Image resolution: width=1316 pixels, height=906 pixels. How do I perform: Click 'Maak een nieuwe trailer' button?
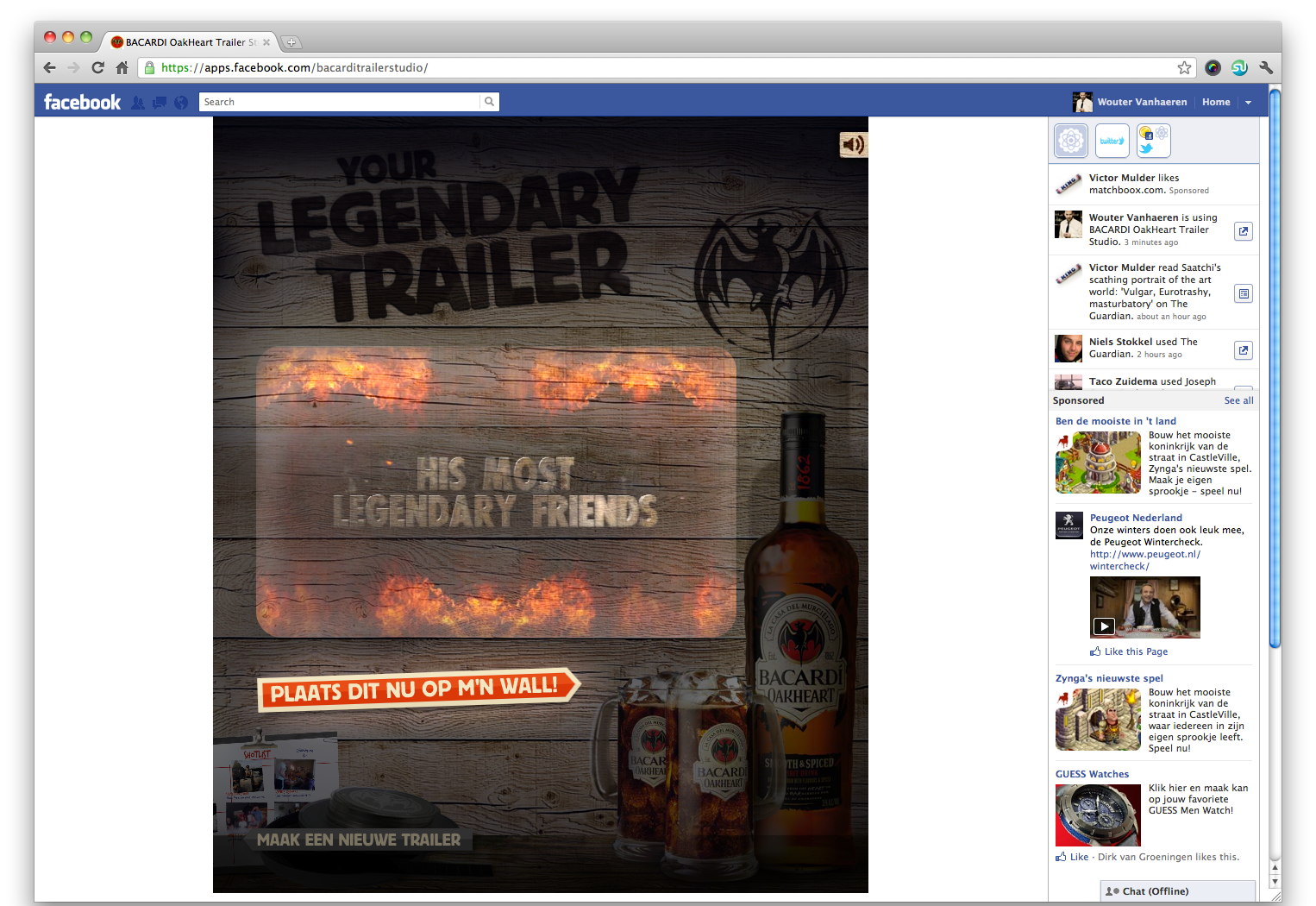coord(359,840)
